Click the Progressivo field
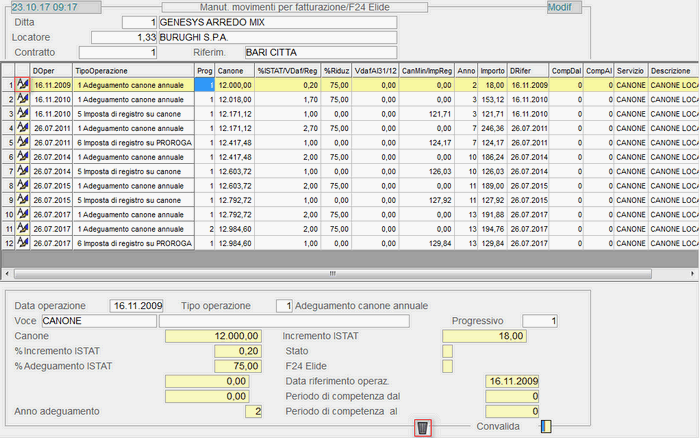Viewport: 700px width, 438px height. (x=540, y=321)
